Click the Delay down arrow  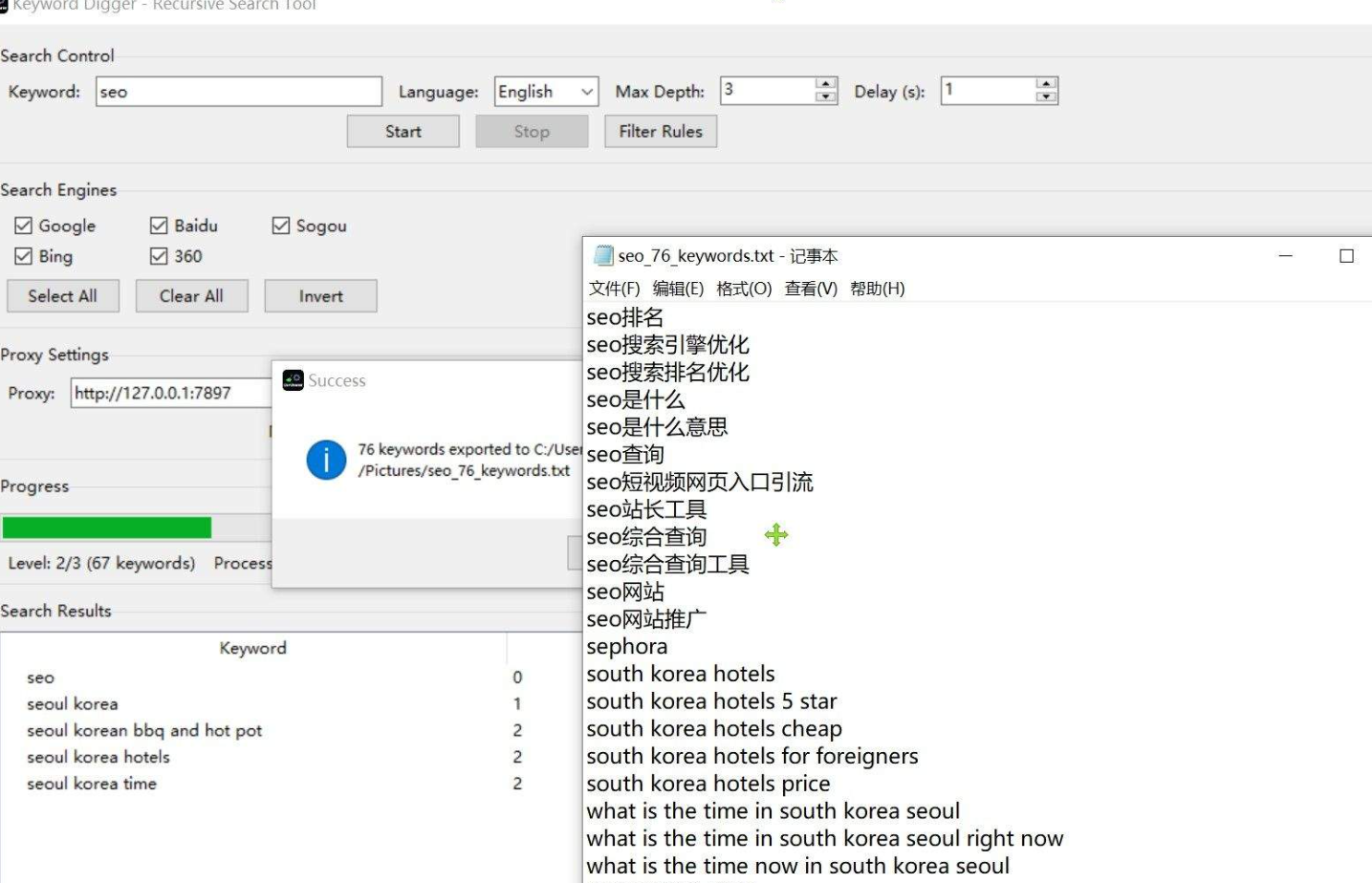1045,97
